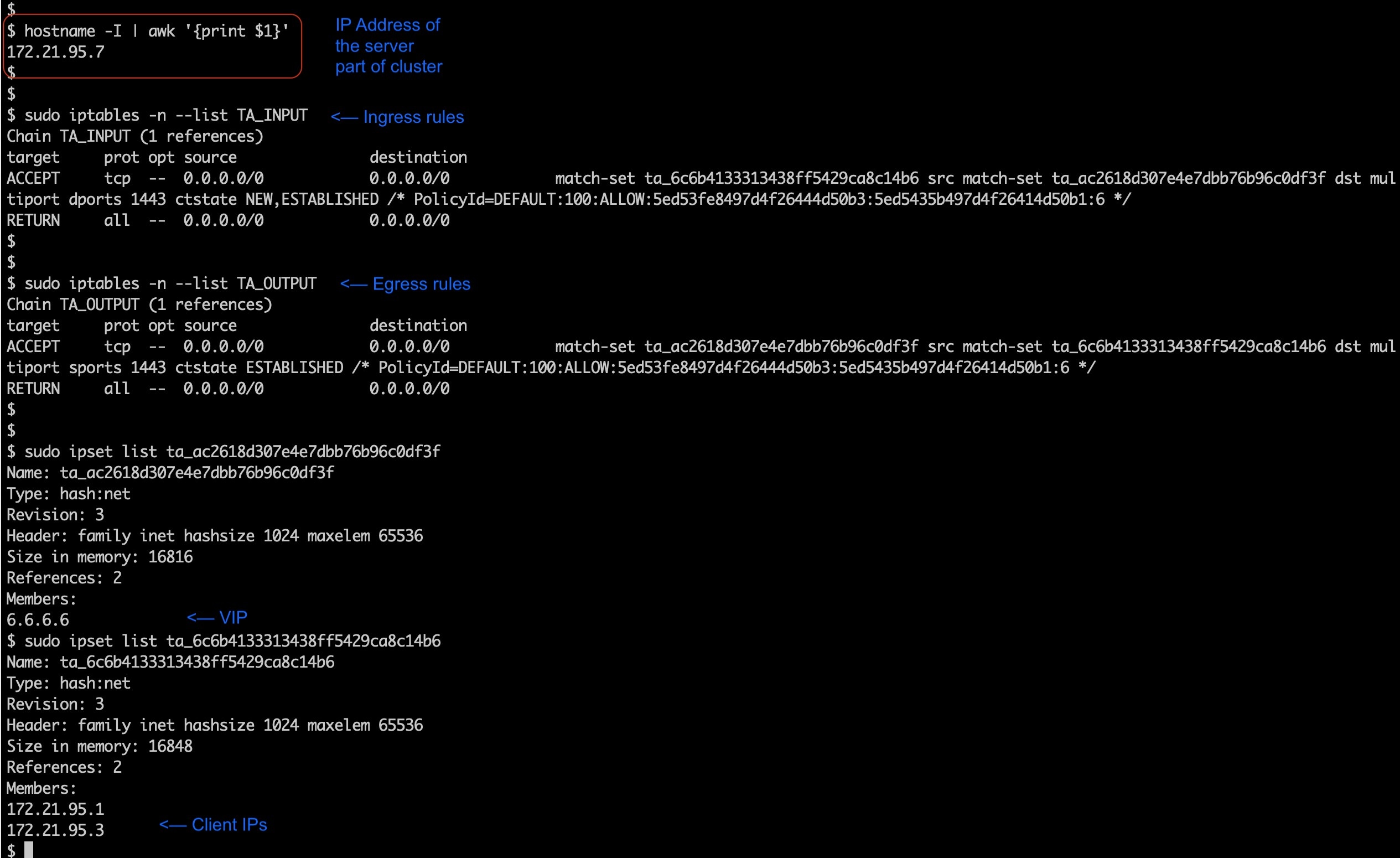Open terminal input field at prompt
1400x858 pixels.
[x=27, y=850]
